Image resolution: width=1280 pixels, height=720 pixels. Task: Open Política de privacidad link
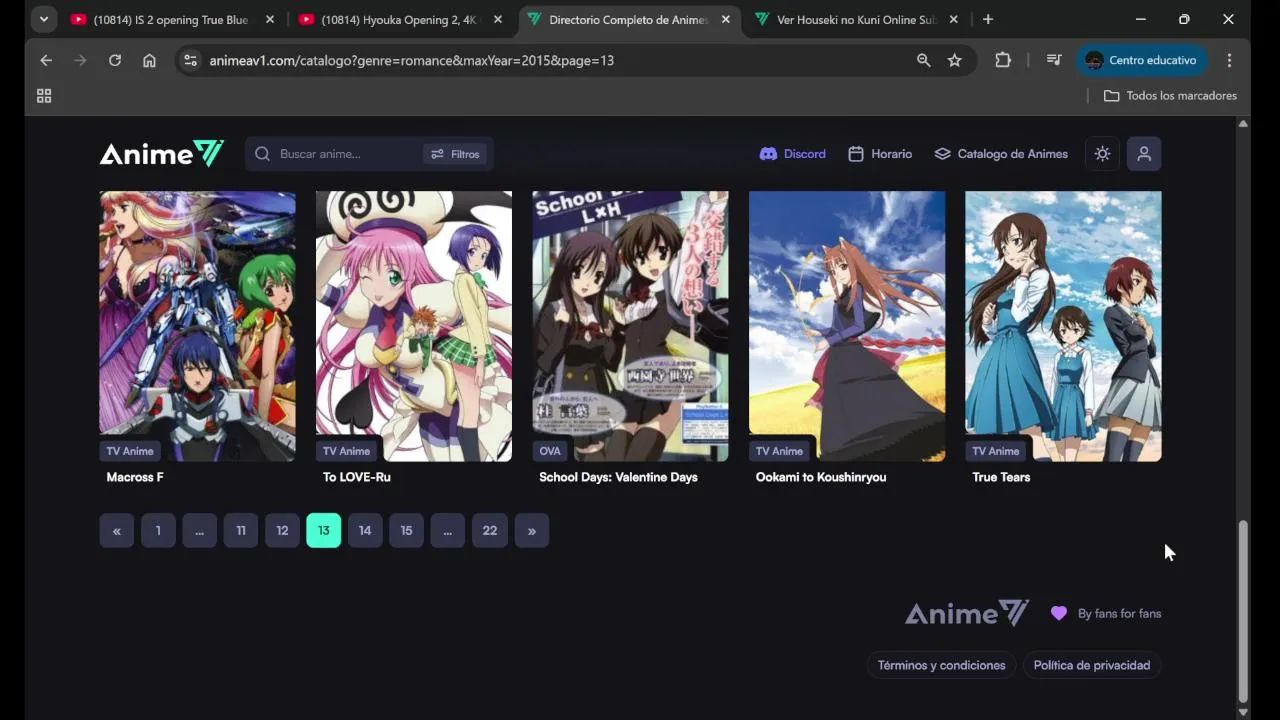(1092, 665)
